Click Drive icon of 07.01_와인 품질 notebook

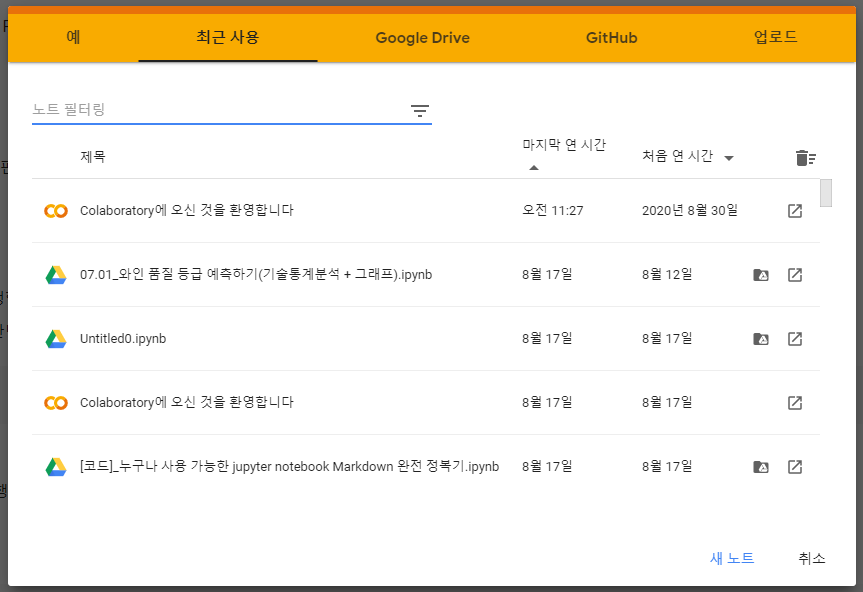point(56,275)
